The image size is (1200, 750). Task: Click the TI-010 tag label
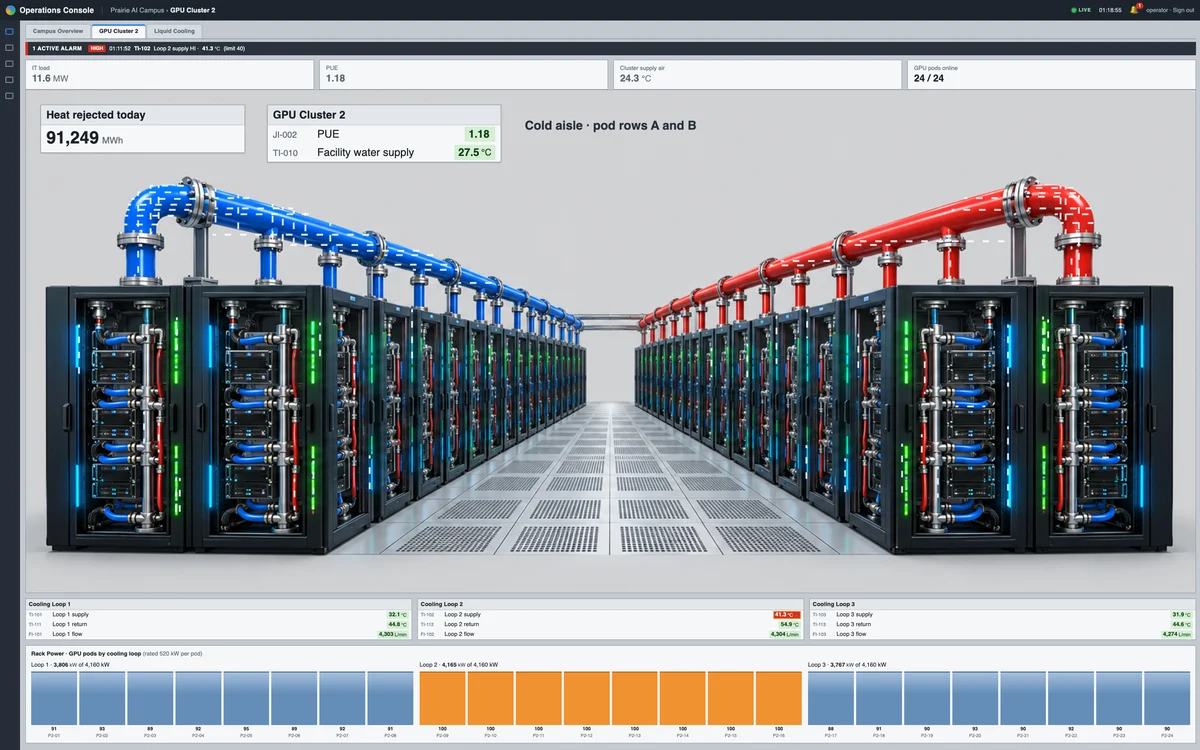click(285, 153)
